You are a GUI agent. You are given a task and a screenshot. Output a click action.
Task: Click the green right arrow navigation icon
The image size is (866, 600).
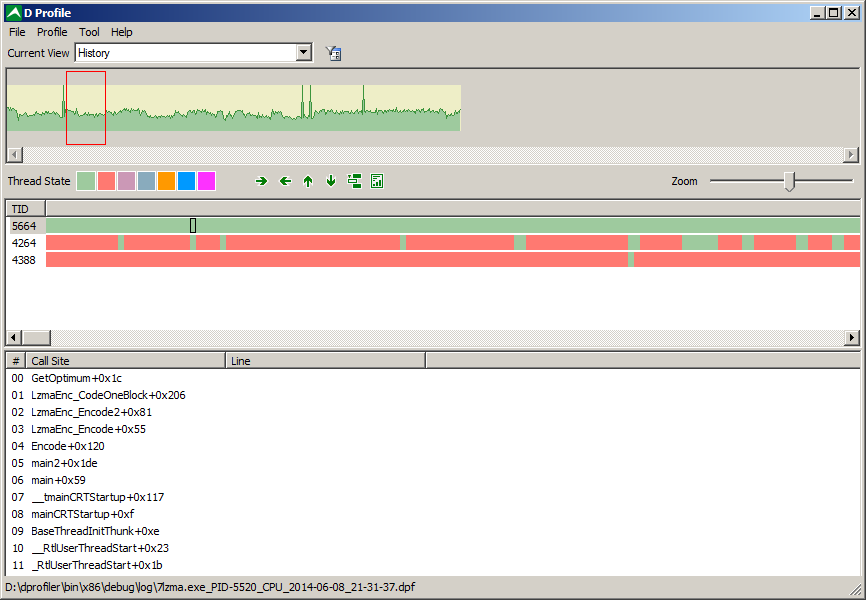coord(261,181)
